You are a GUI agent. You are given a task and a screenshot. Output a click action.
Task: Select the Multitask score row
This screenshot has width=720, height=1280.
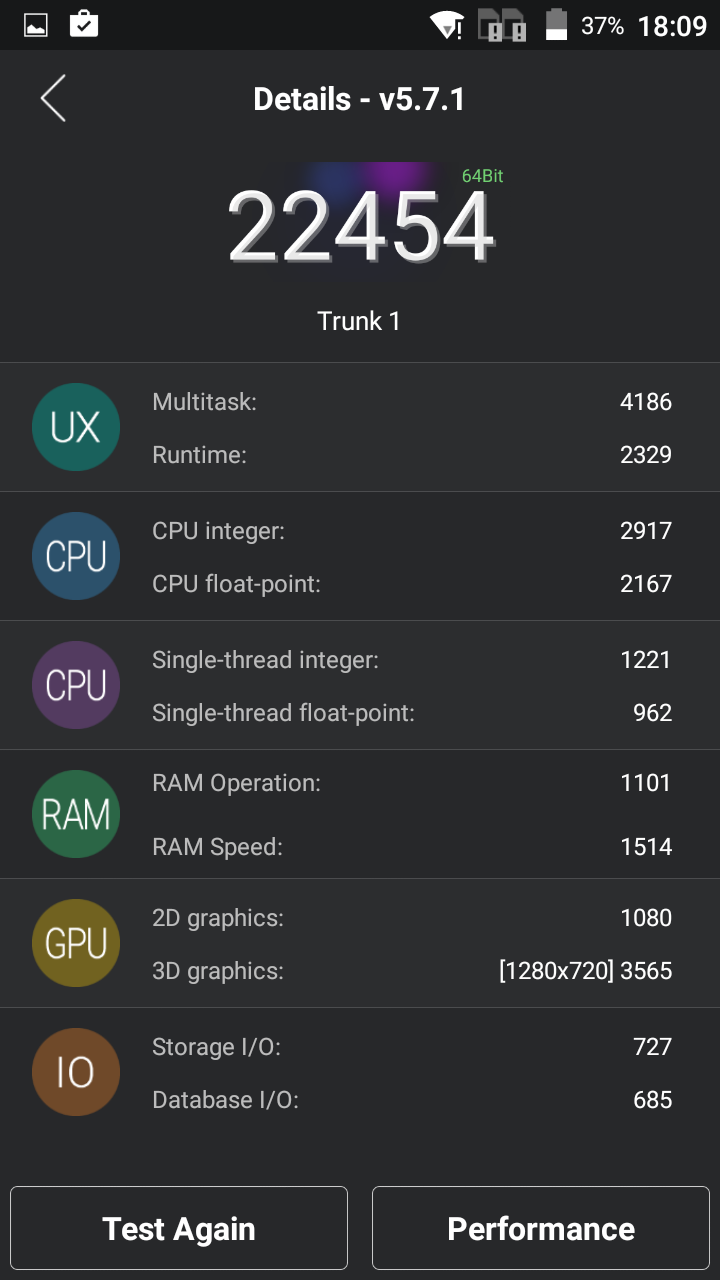[x=411, y=402]
